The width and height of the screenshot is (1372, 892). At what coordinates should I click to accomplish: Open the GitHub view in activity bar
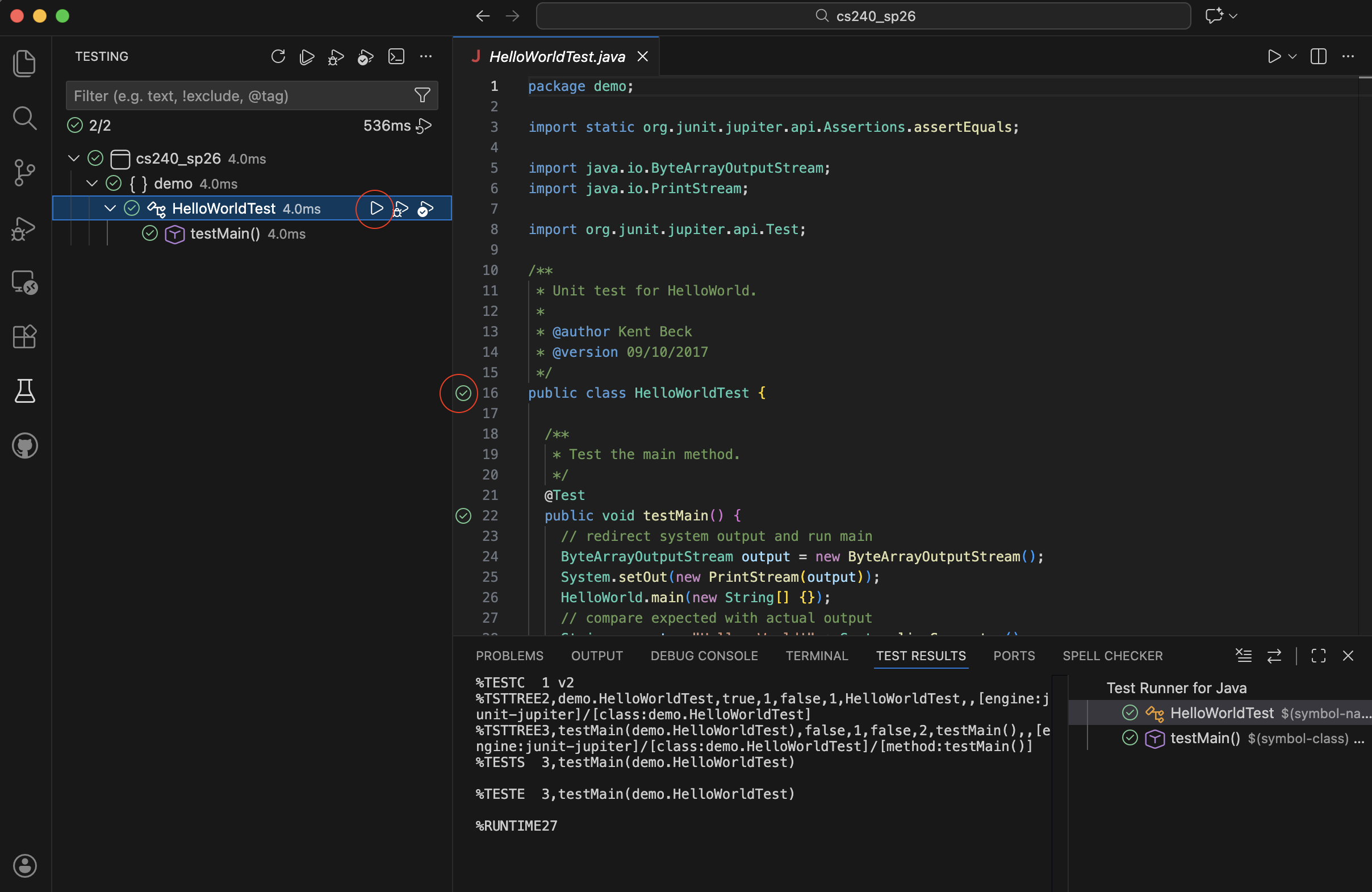click(24, 445)
